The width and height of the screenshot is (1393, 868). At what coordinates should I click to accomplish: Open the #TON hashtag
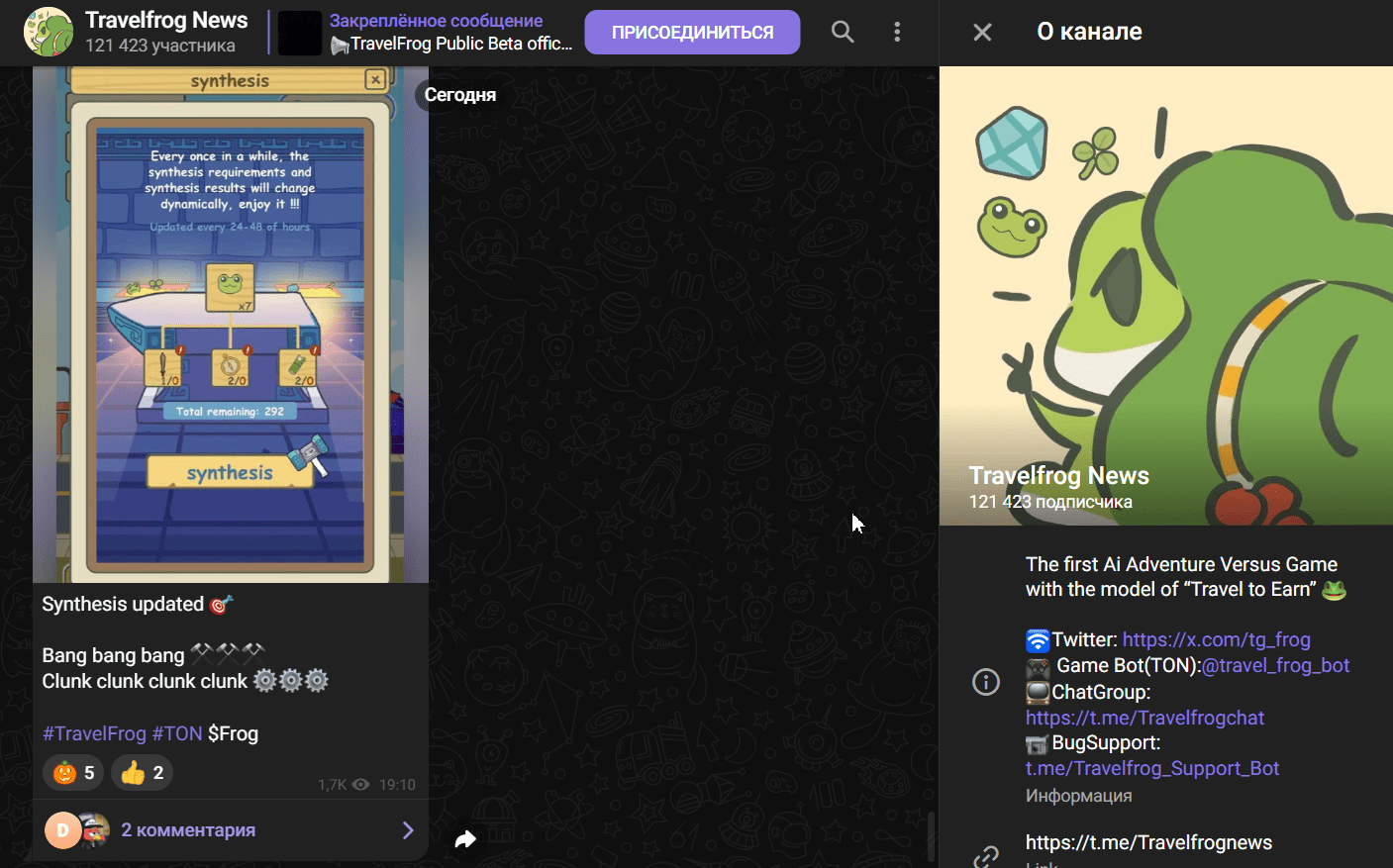(x=177, y=733)
